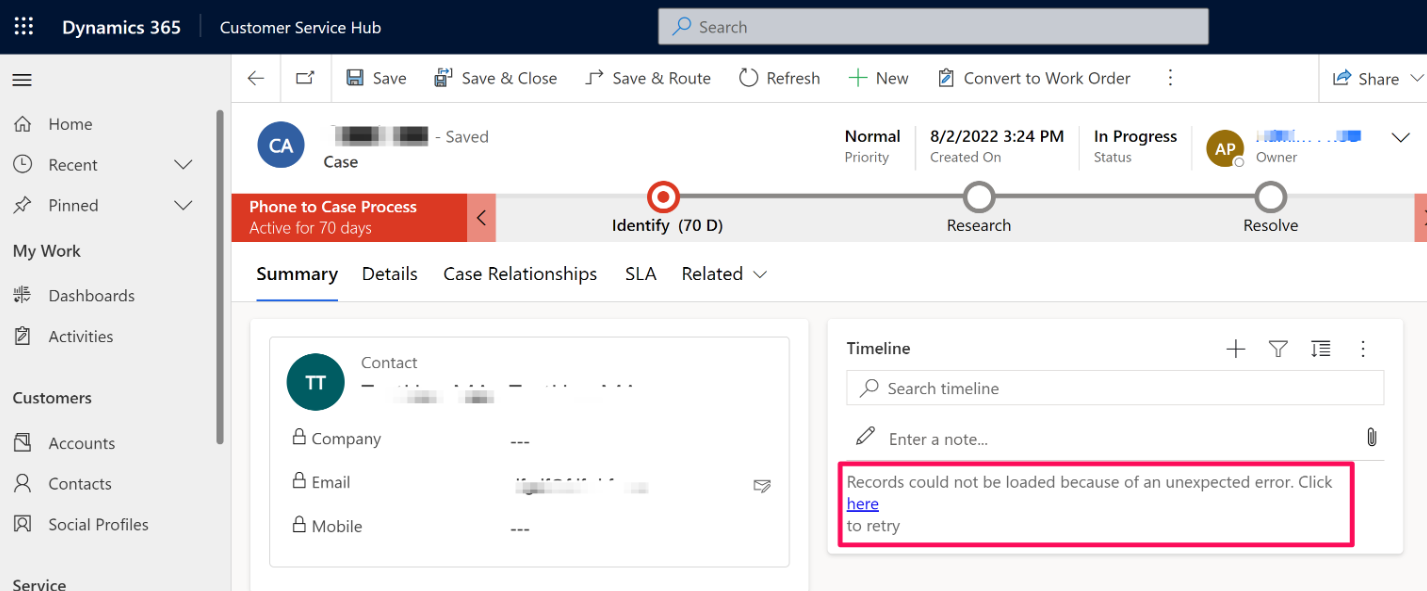Click the Dynamics 365 title
Screen dimensions: 1427x591
point(121,28)
